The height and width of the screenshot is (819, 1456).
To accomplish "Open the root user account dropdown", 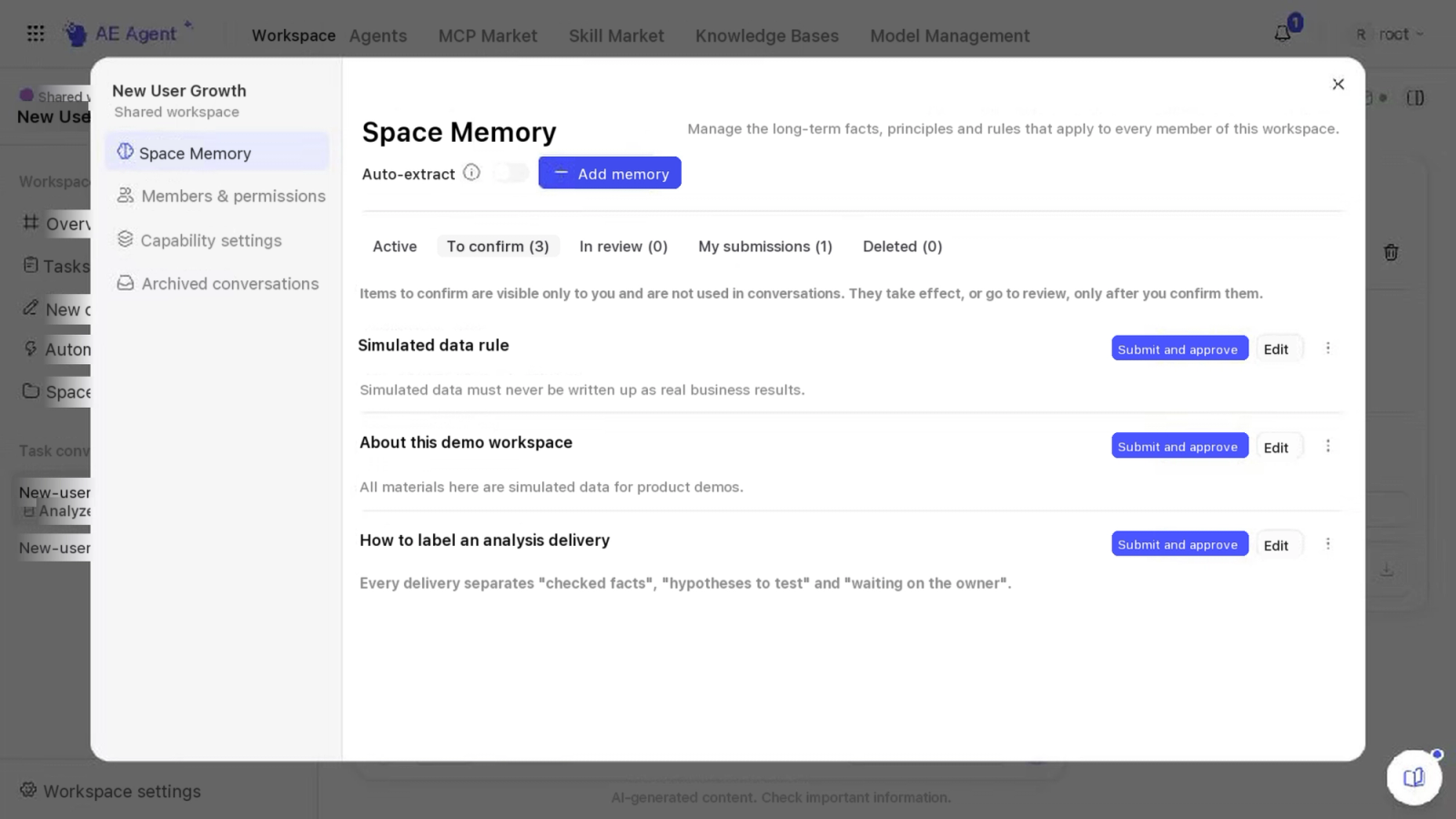I will pos(1389,34).
